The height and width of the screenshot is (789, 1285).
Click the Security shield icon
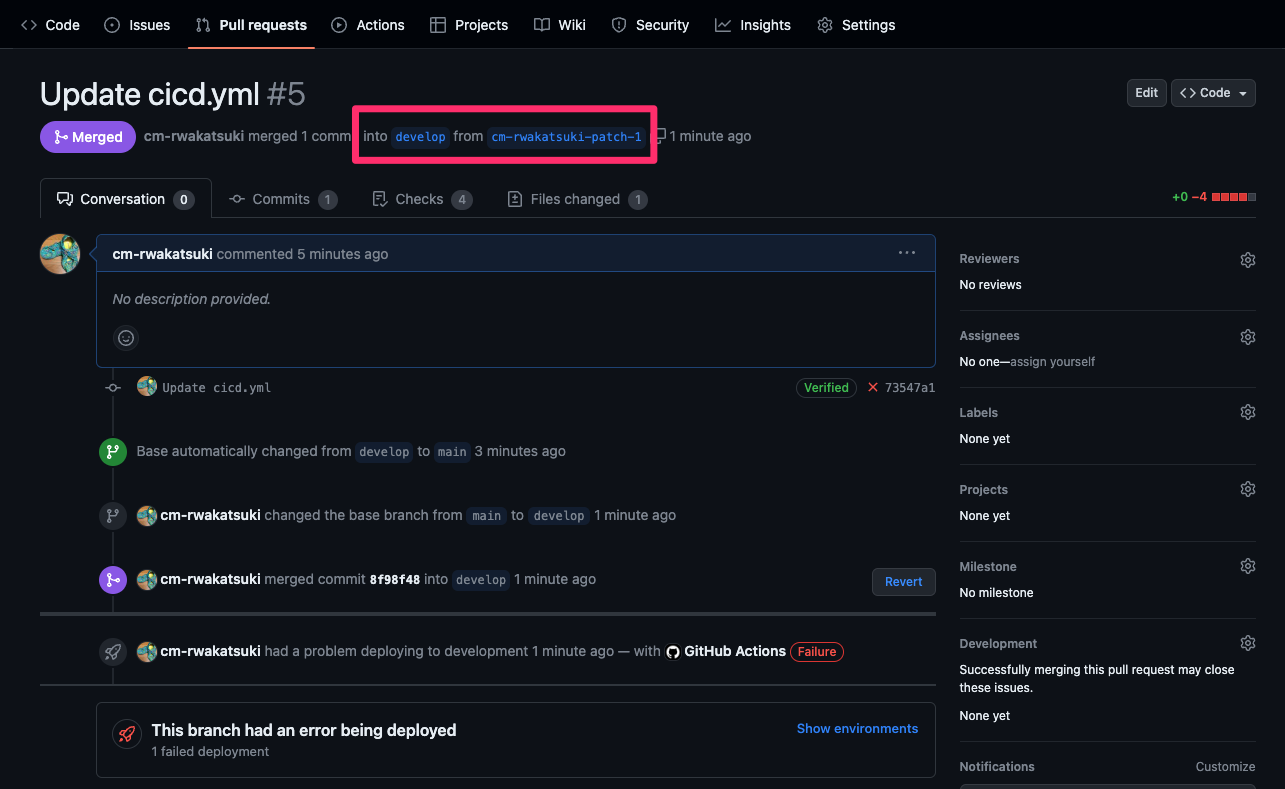(619, 24)
